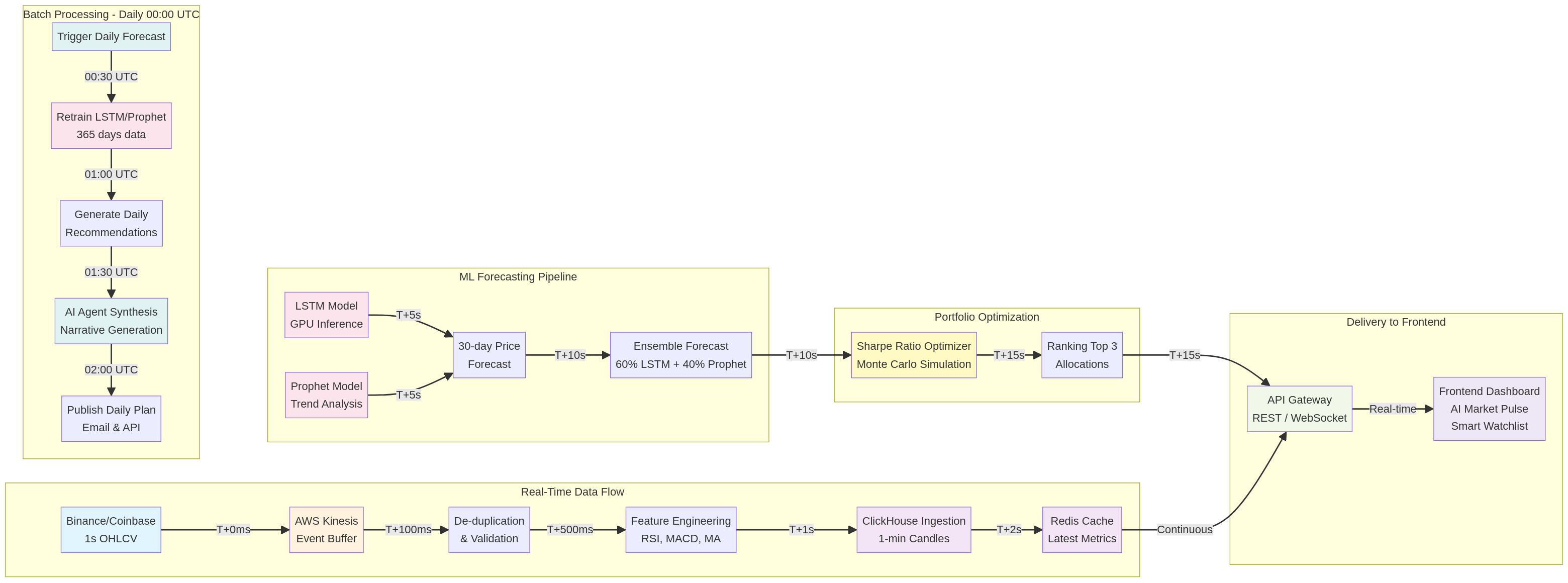1568x583 pixels.
Task: Click 'T+10s' label before Ensemble Forecast
Action: [x=570, y=355]
